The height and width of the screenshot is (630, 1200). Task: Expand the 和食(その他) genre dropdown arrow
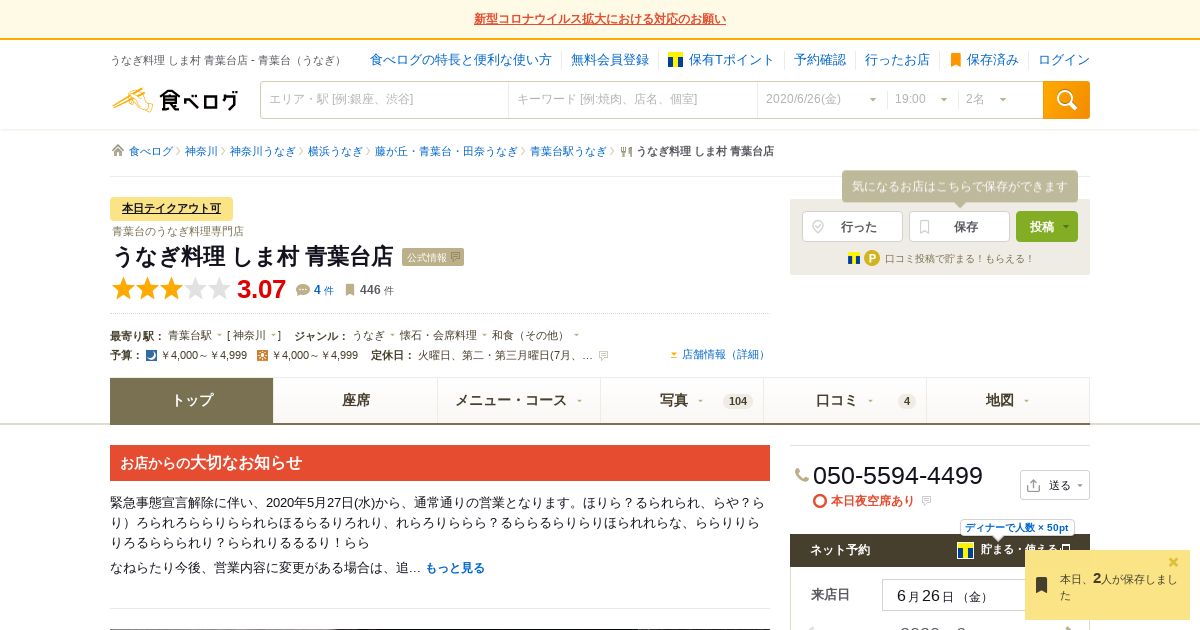coord(576,335)
